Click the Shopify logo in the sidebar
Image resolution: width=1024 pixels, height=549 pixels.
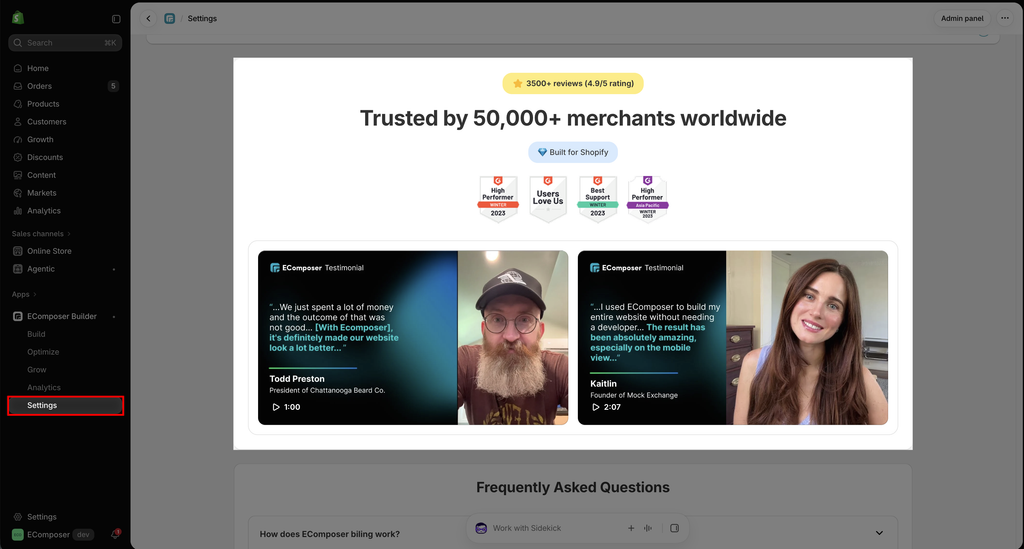pos(18,18)
